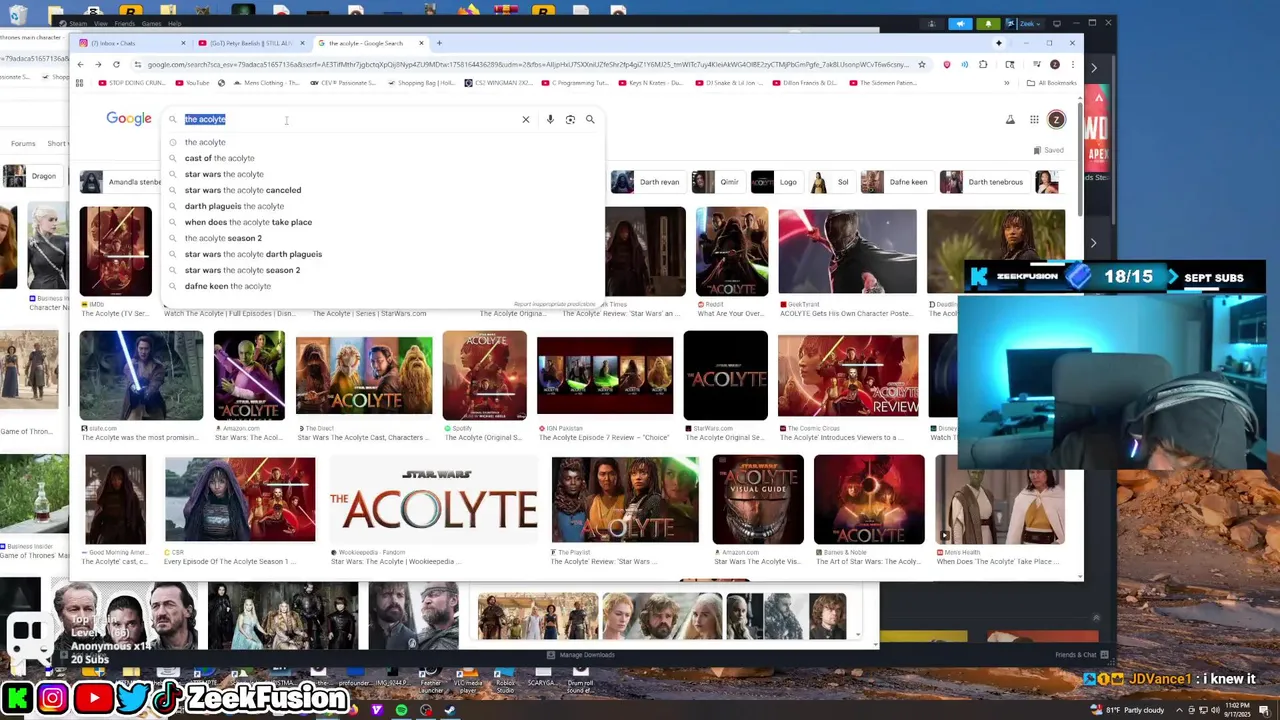Open the Saved collections button
The width and height of the screenshot is (1280, 720).
1048,150
